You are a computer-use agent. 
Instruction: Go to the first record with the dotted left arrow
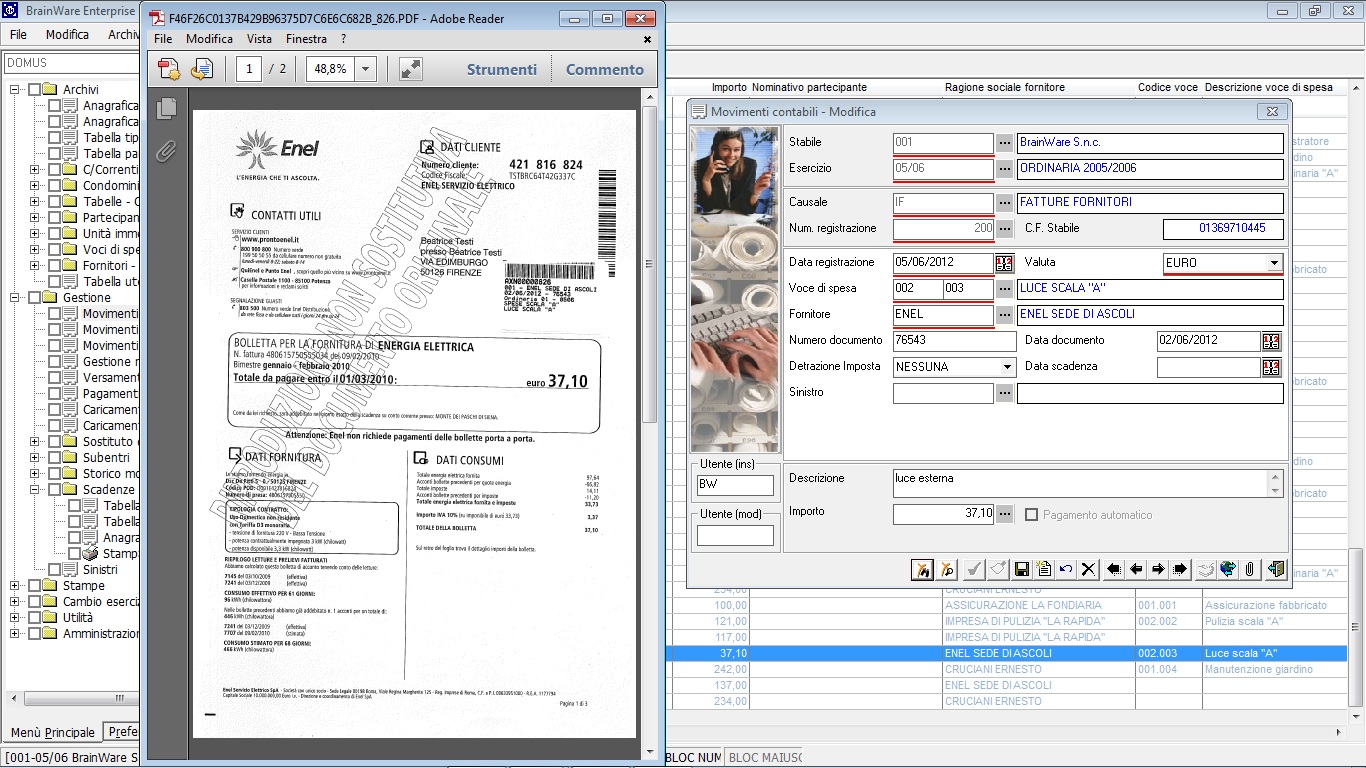coord(1114,569)
